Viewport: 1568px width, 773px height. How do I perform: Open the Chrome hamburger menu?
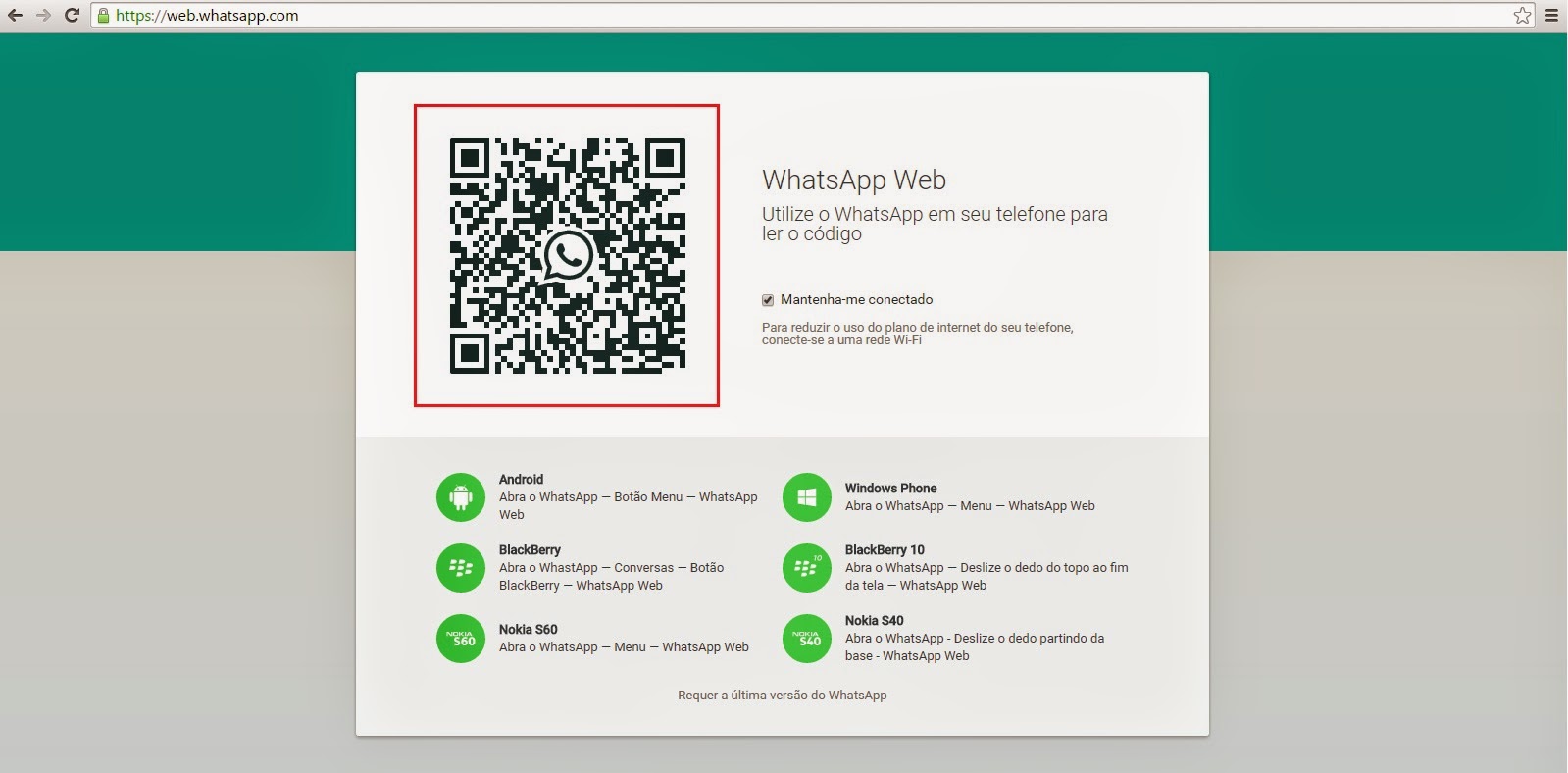[x=1551, y=15]
